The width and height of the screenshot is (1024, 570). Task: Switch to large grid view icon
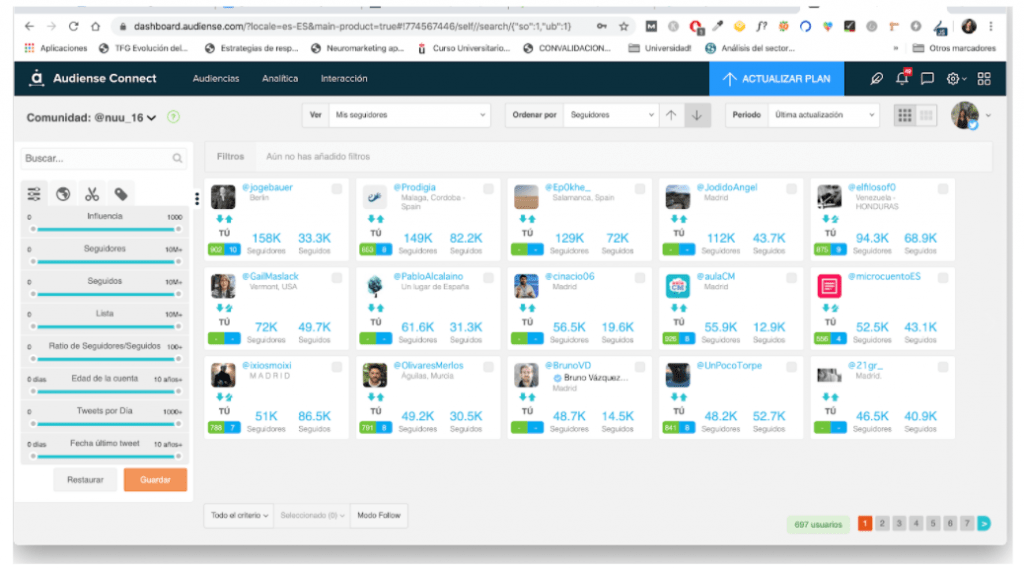926,116
